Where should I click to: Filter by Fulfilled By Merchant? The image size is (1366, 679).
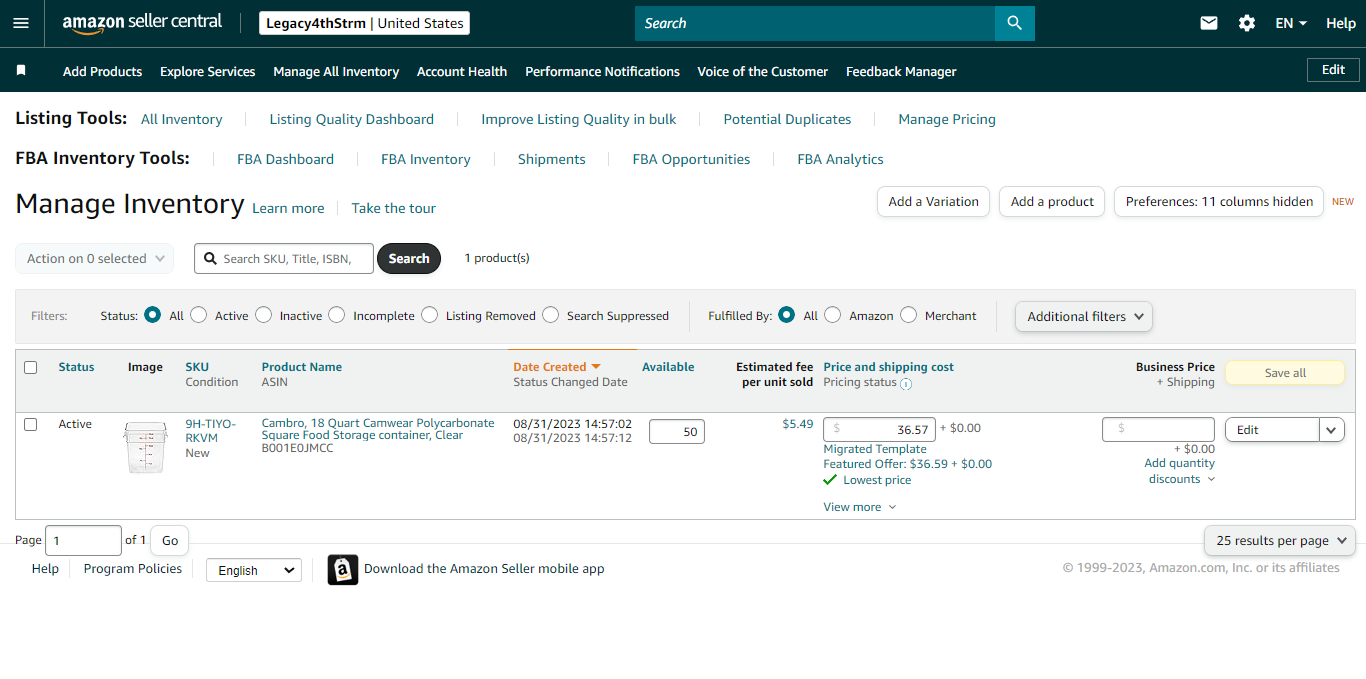pos(908,315)
